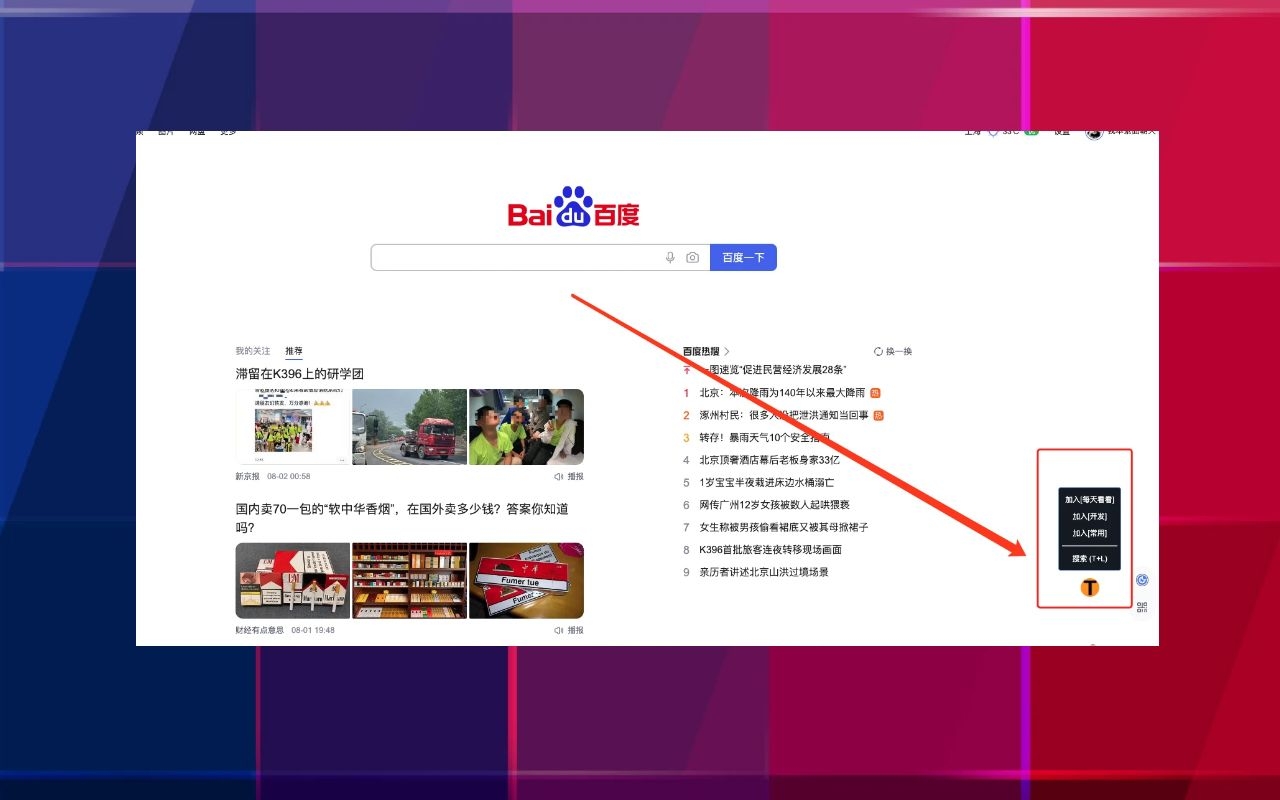Viewport: 1280px width, 800px height.
Task: Open hot search 亲历者讲述北京山洪过境场景
Action: [764, 572]
